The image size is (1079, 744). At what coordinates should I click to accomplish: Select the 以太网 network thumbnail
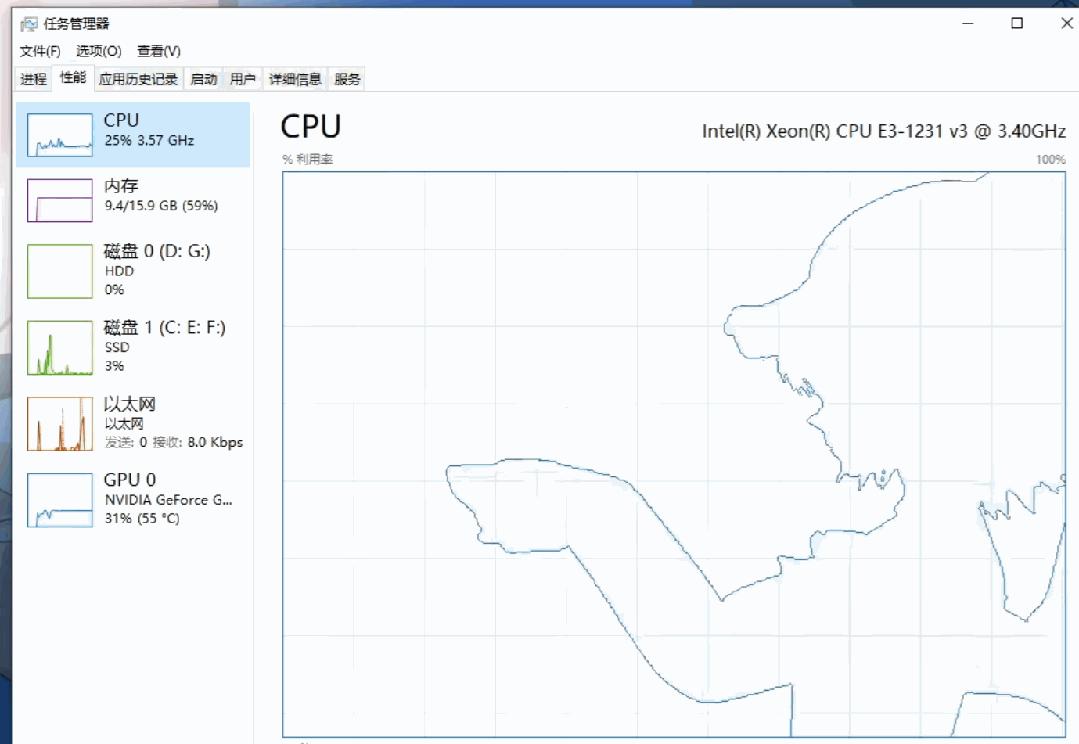[x=60, y=424]
